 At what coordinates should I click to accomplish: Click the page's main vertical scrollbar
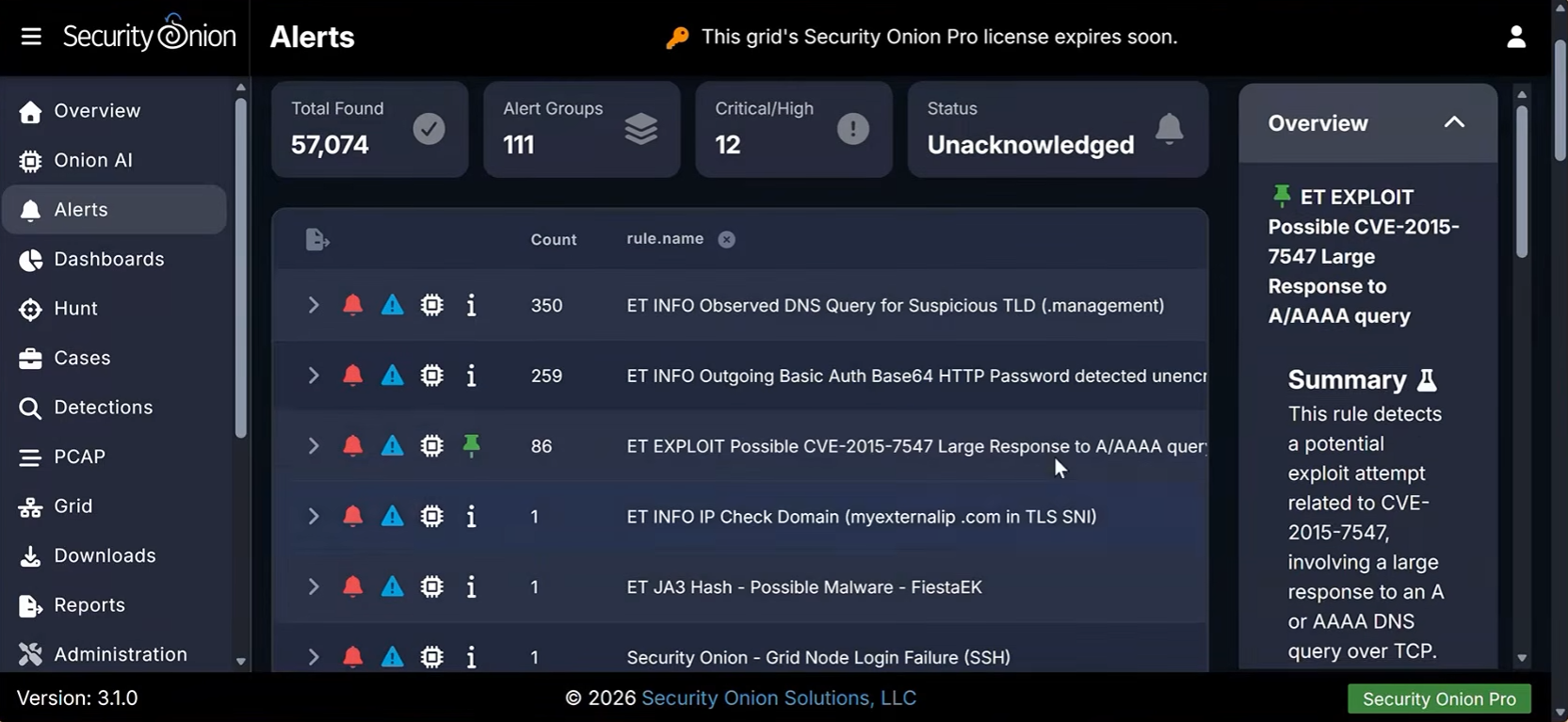pyautogui.click(x=1560, y=101)
